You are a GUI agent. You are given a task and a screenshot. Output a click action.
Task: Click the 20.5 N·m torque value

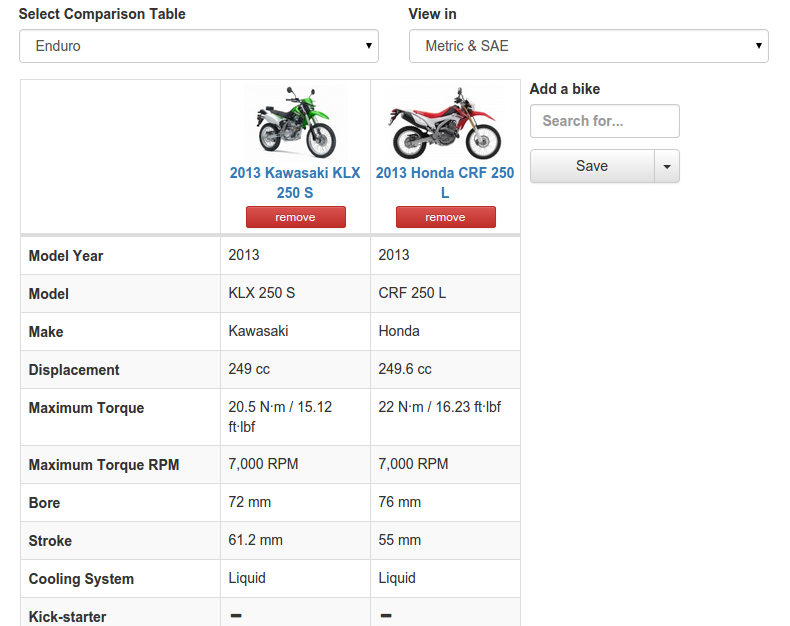(x=280, y=417)
